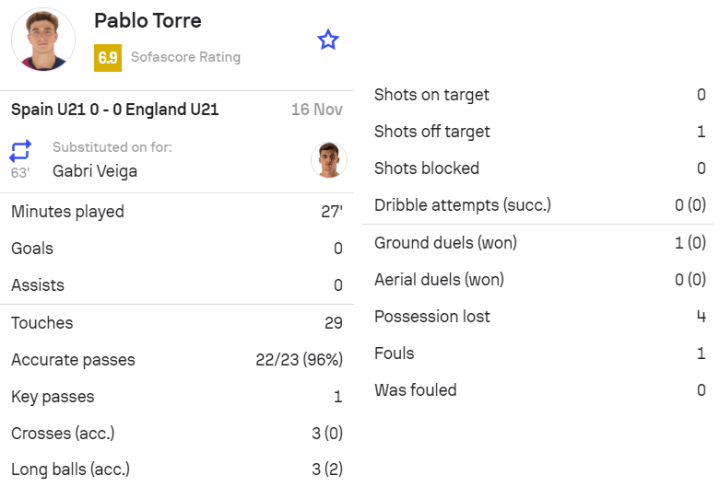Click the 16 Nov match date

[316, 110]
